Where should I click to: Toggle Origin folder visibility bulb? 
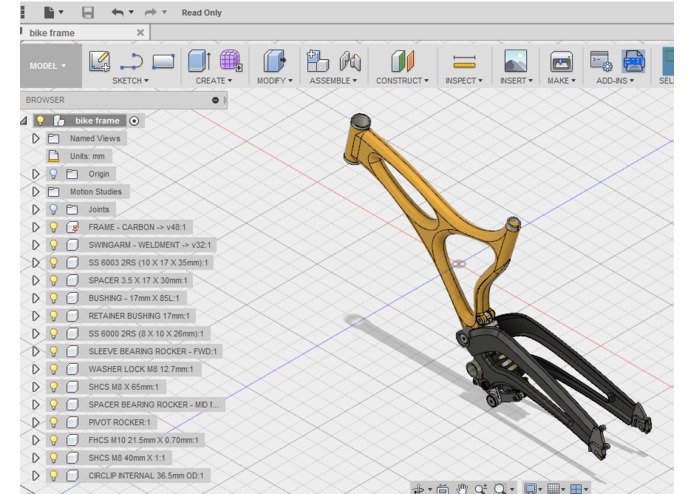point(54,174)
